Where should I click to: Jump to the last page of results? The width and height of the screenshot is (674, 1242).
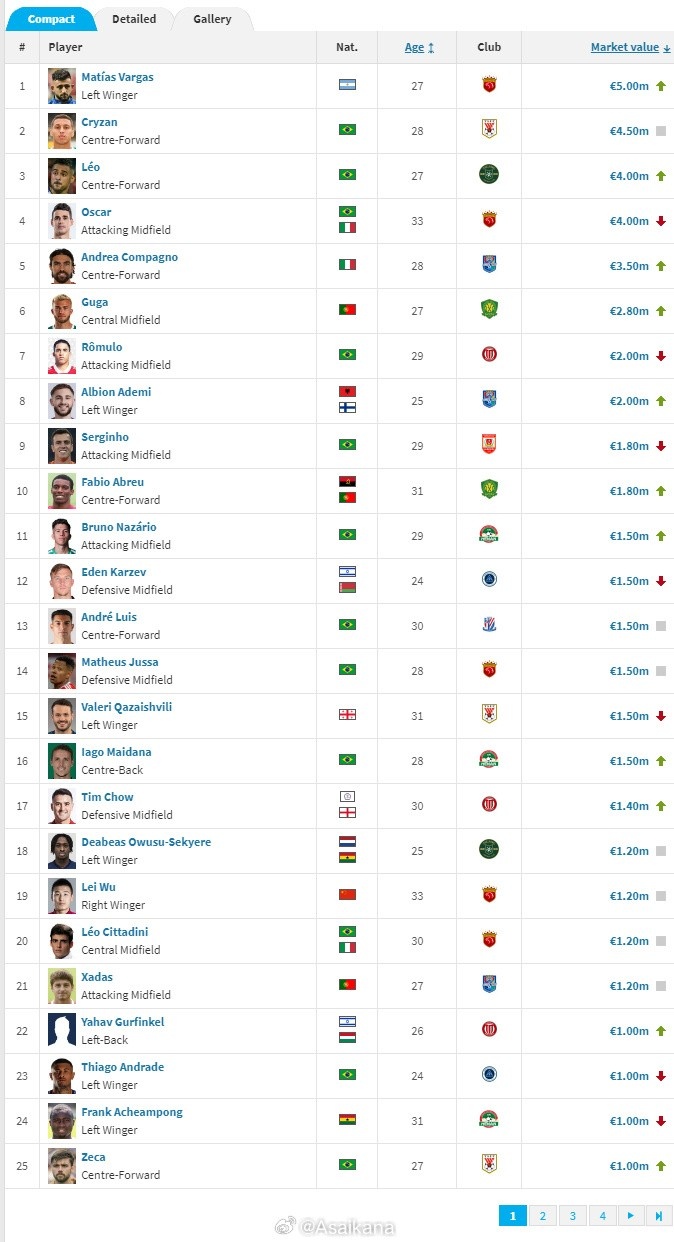(x=659, y=1216)
